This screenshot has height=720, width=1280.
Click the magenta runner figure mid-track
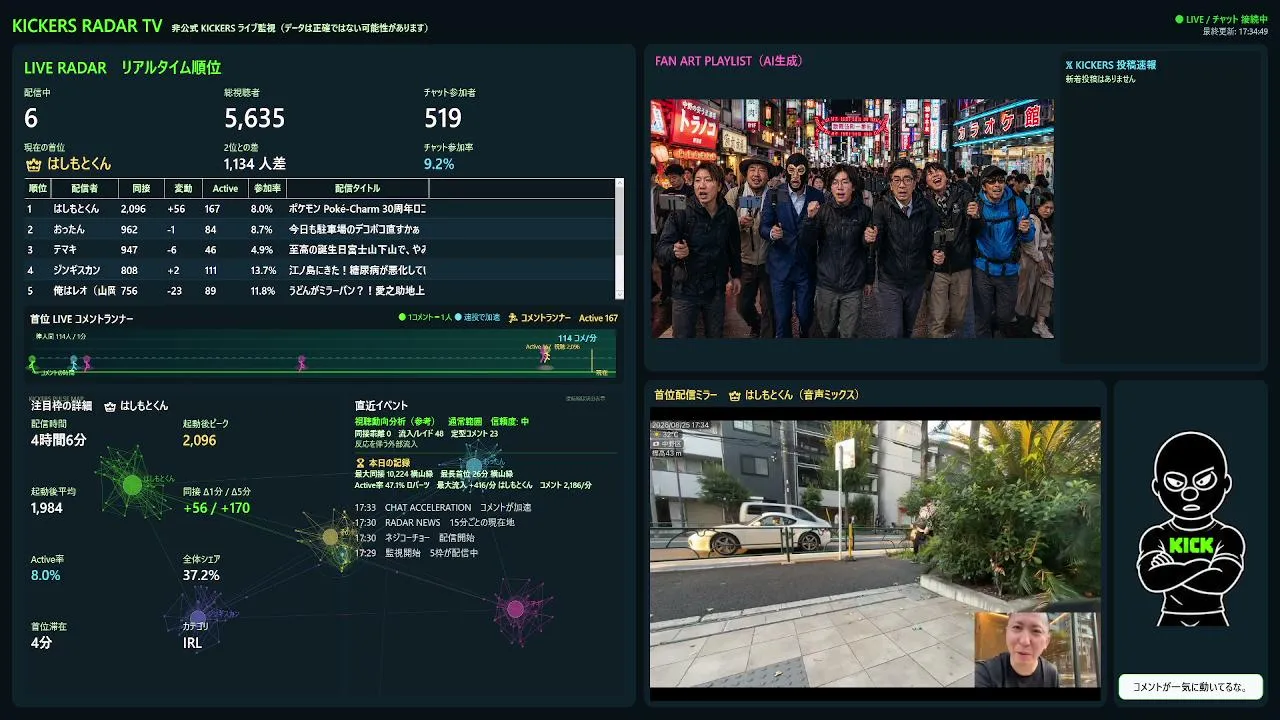301,363
